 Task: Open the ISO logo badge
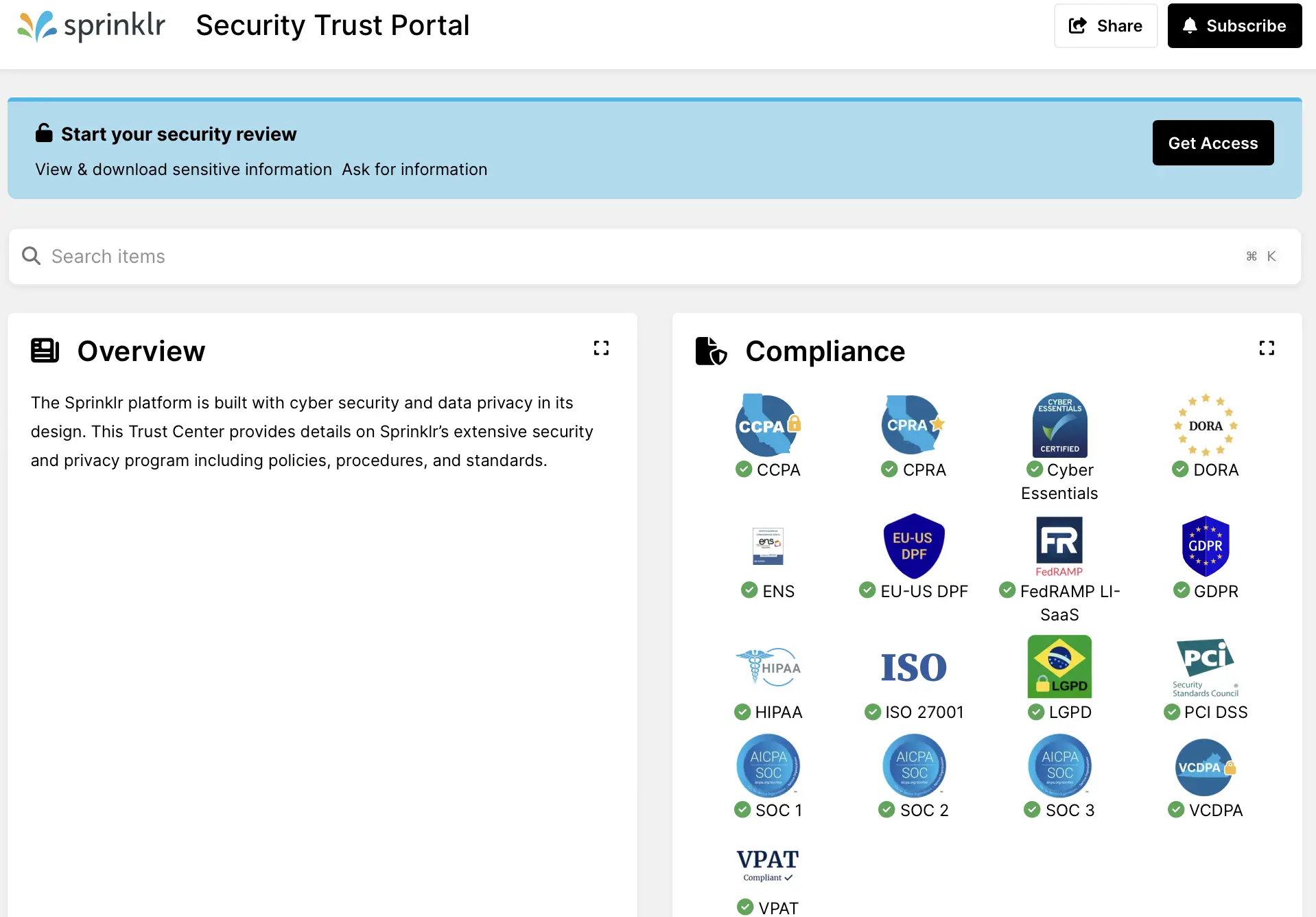(913, 667)
